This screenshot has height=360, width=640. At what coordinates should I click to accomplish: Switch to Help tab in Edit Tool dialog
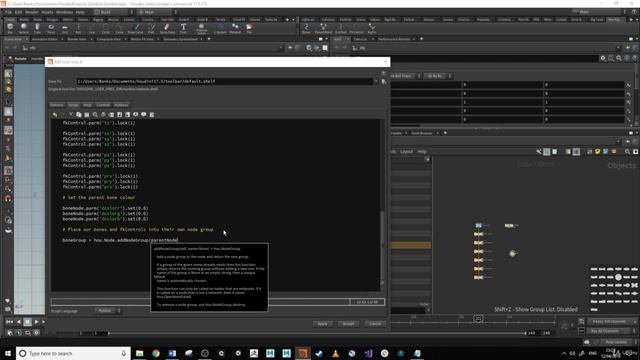[87, 105]
